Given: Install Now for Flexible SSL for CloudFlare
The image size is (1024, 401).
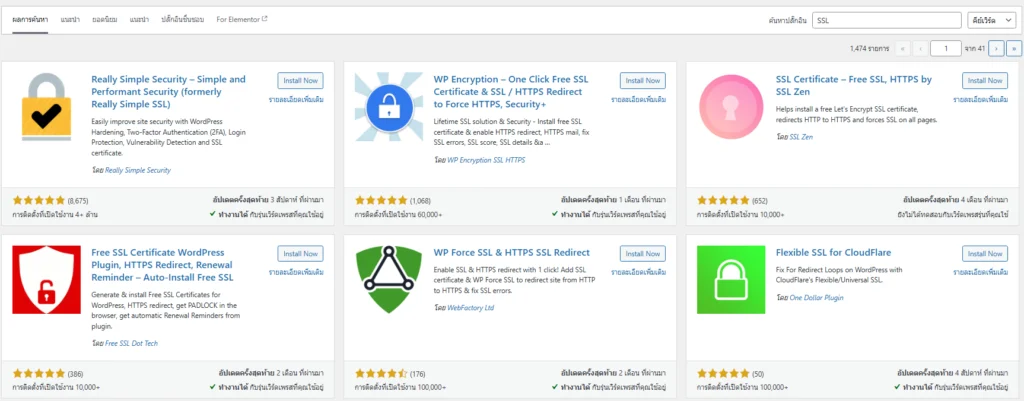Looking at the screenshot, I should pyautogui.click(x=985, y=253).
